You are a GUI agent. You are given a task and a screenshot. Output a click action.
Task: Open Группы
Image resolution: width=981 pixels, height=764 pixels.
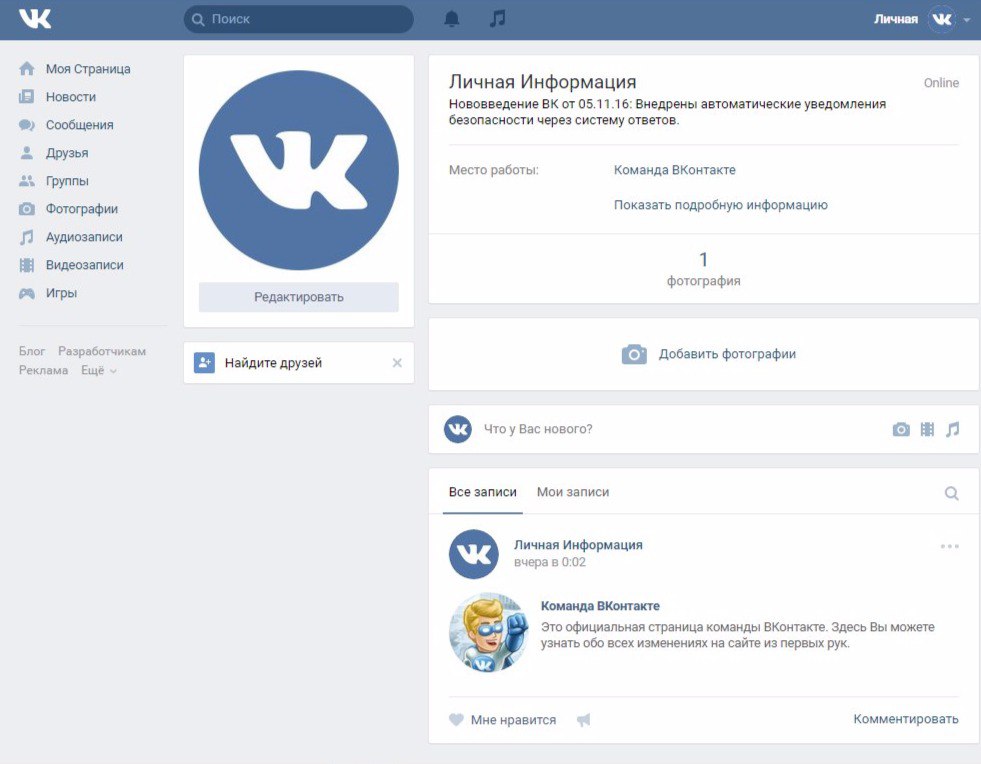click(x=67, y=181)
